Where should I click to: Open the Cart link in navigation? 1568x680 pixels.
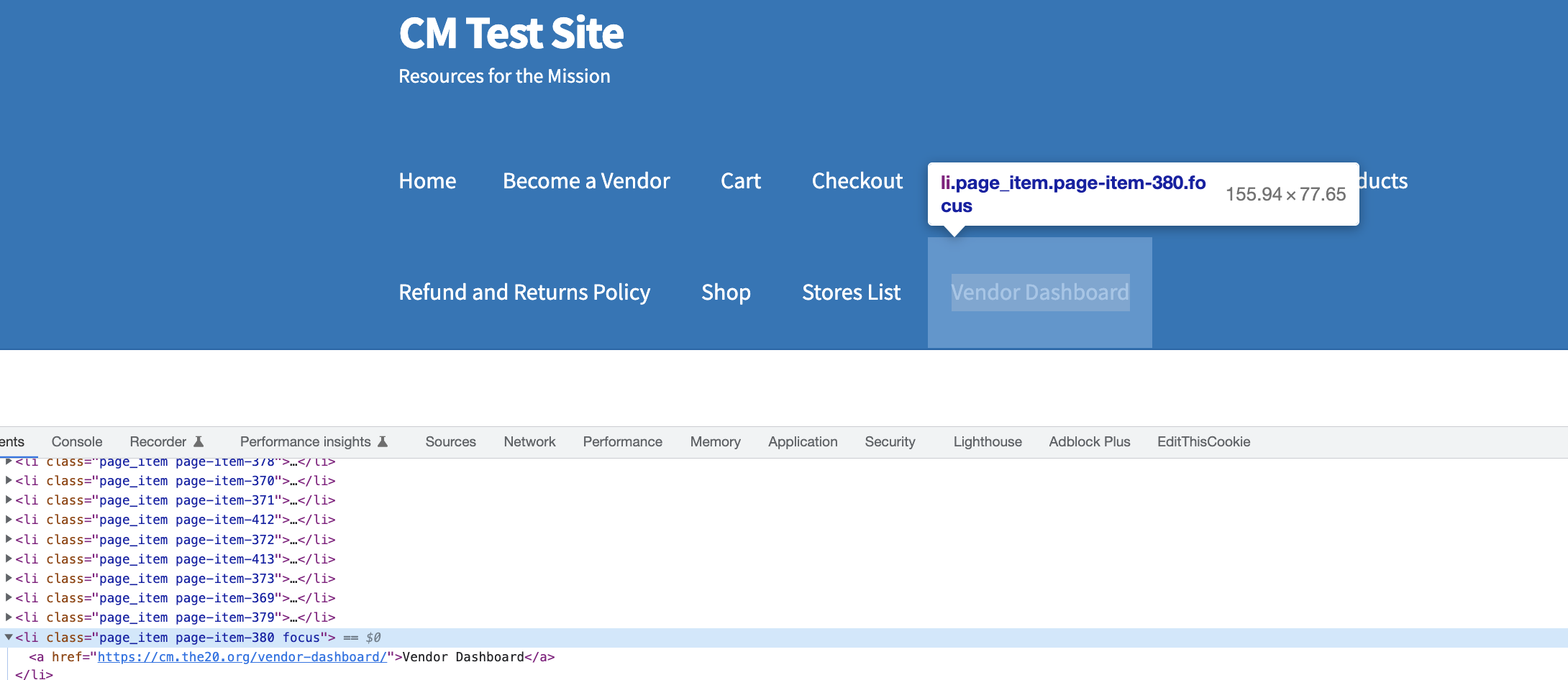[x=741, y=180]
